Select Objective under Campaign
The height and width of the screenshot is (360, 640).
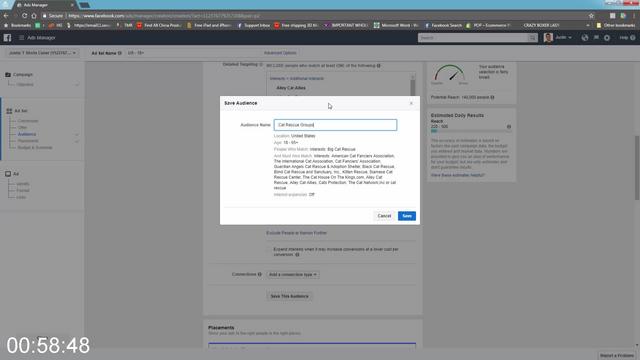click(x=25, y=84)
